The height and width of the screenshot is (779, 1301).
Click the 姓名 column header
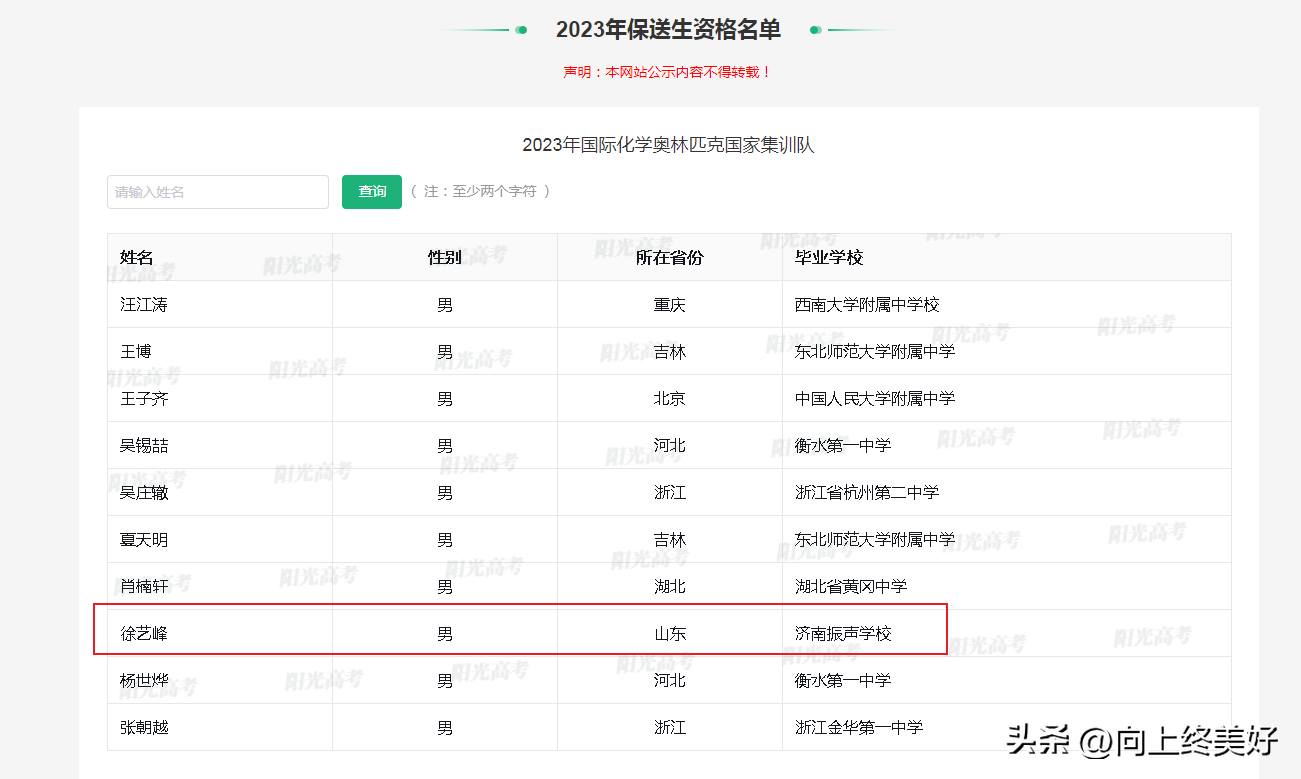click(x=137, y=258)
